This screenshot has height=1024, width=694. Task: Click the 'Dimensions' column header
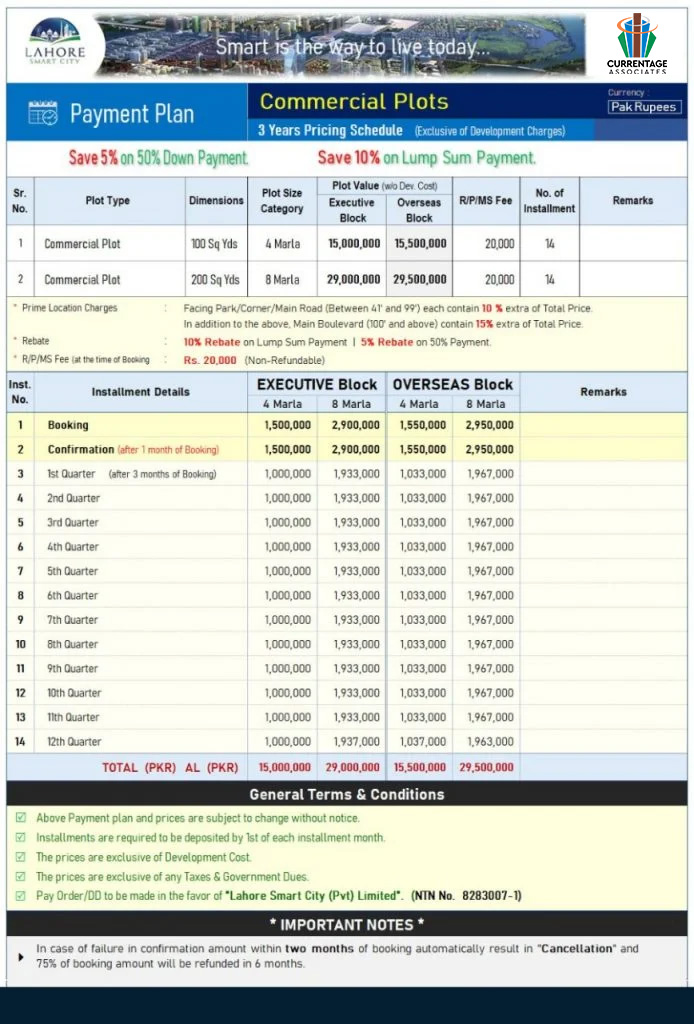click(216, 200)
